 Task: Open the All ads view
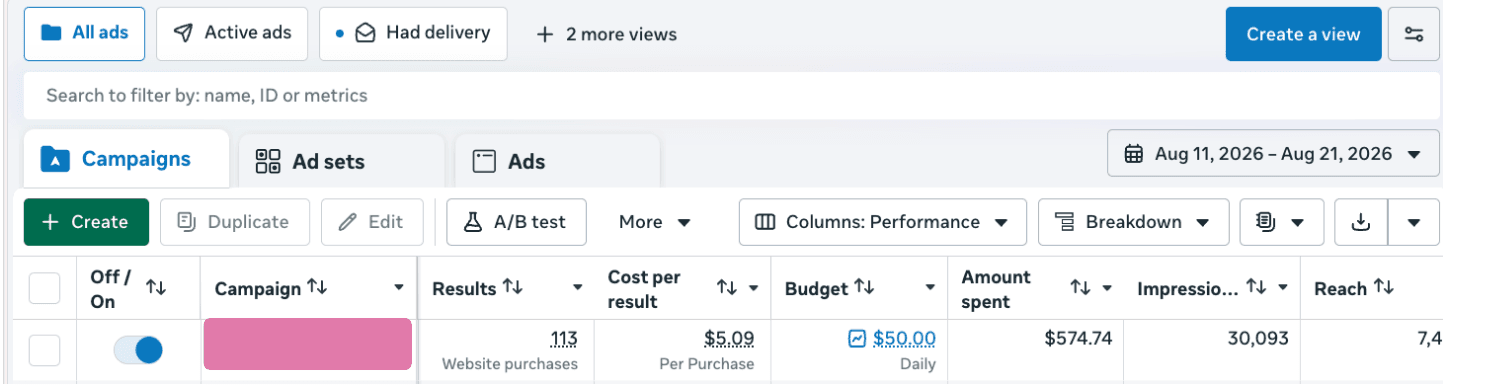click(84, 33)
